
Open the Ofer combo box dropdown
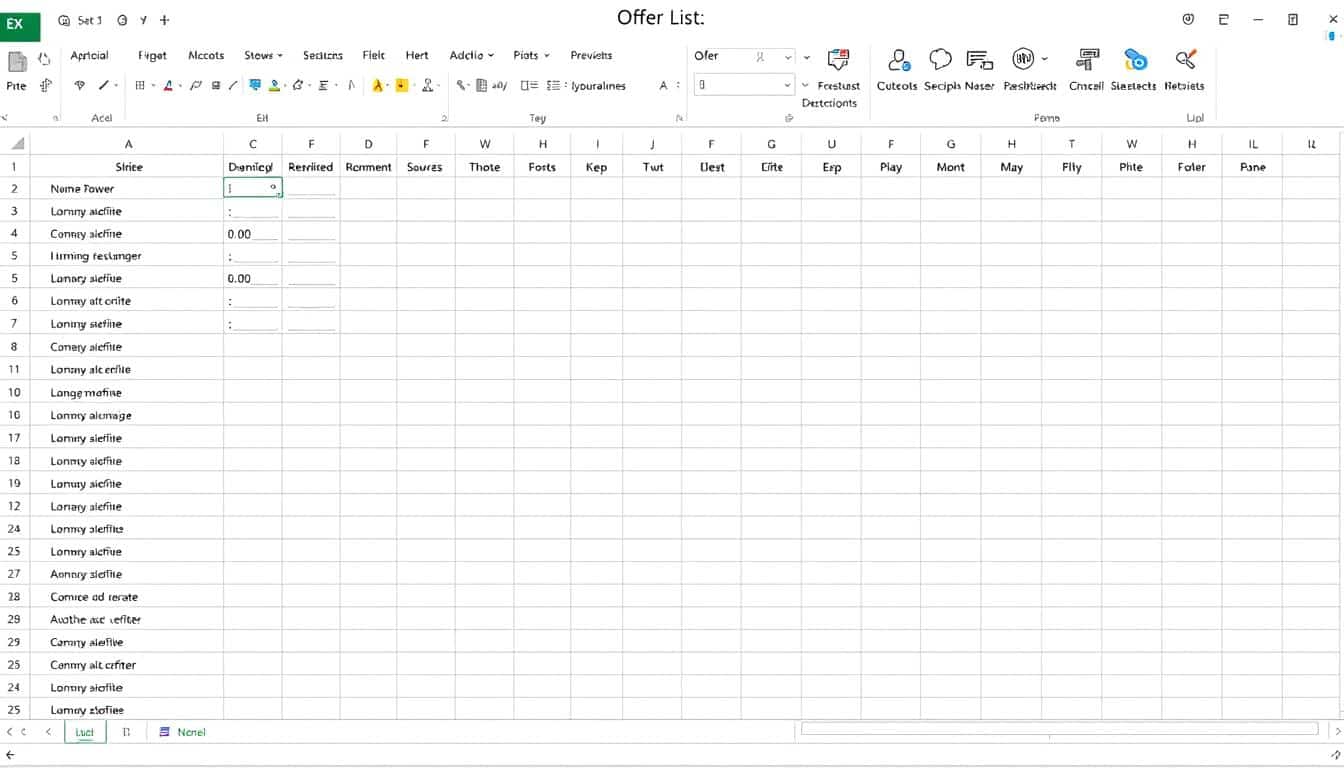[788, 57]
